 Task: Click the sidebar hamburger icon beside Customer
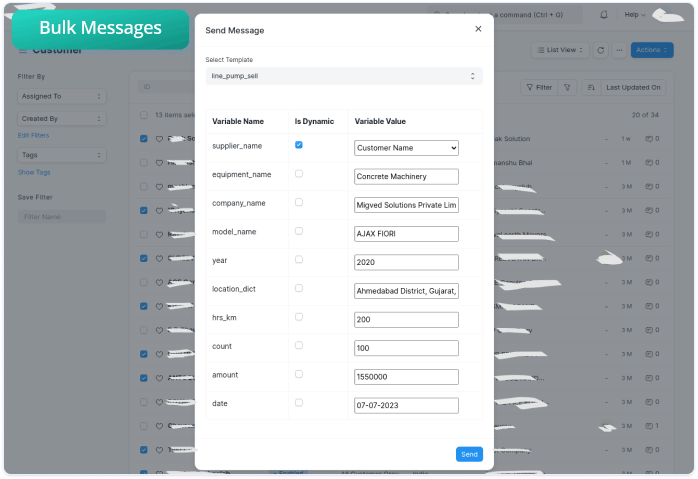click(23, 50)
